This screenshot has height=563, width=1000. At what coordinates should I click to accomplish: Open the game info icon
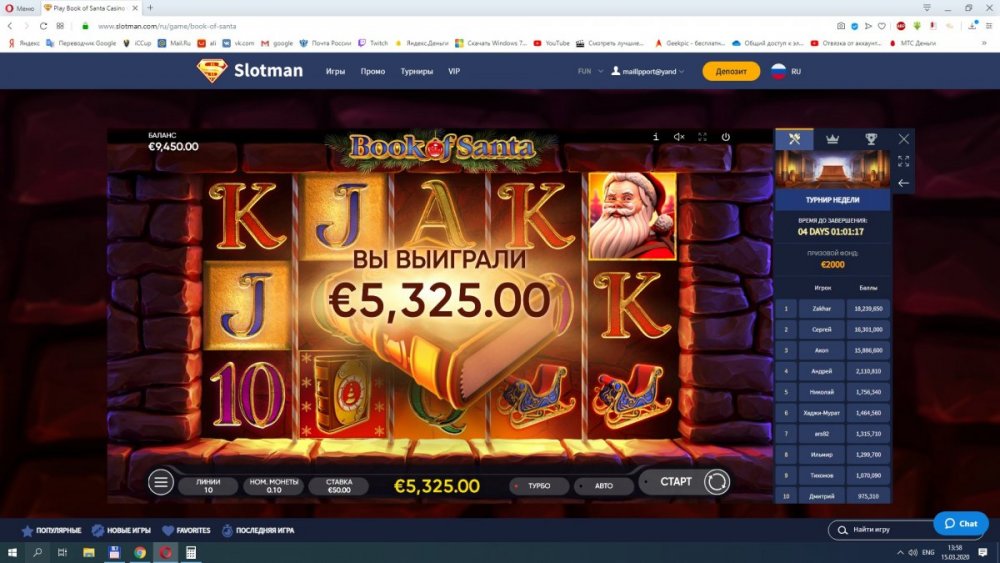(656, 137)
